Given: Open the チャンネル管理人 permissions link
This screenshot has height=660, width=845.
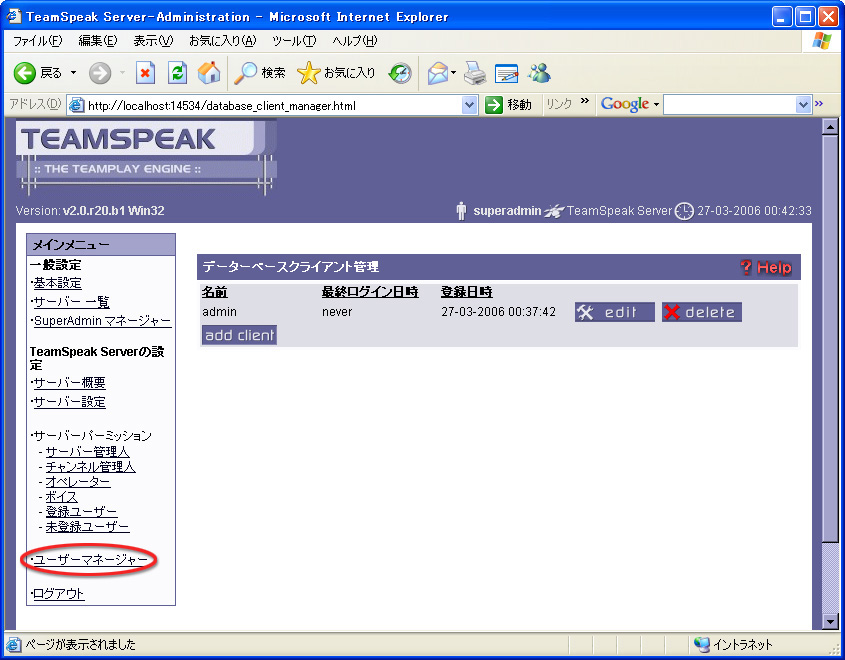Looking at the screenshot, I should pos(90,467).
